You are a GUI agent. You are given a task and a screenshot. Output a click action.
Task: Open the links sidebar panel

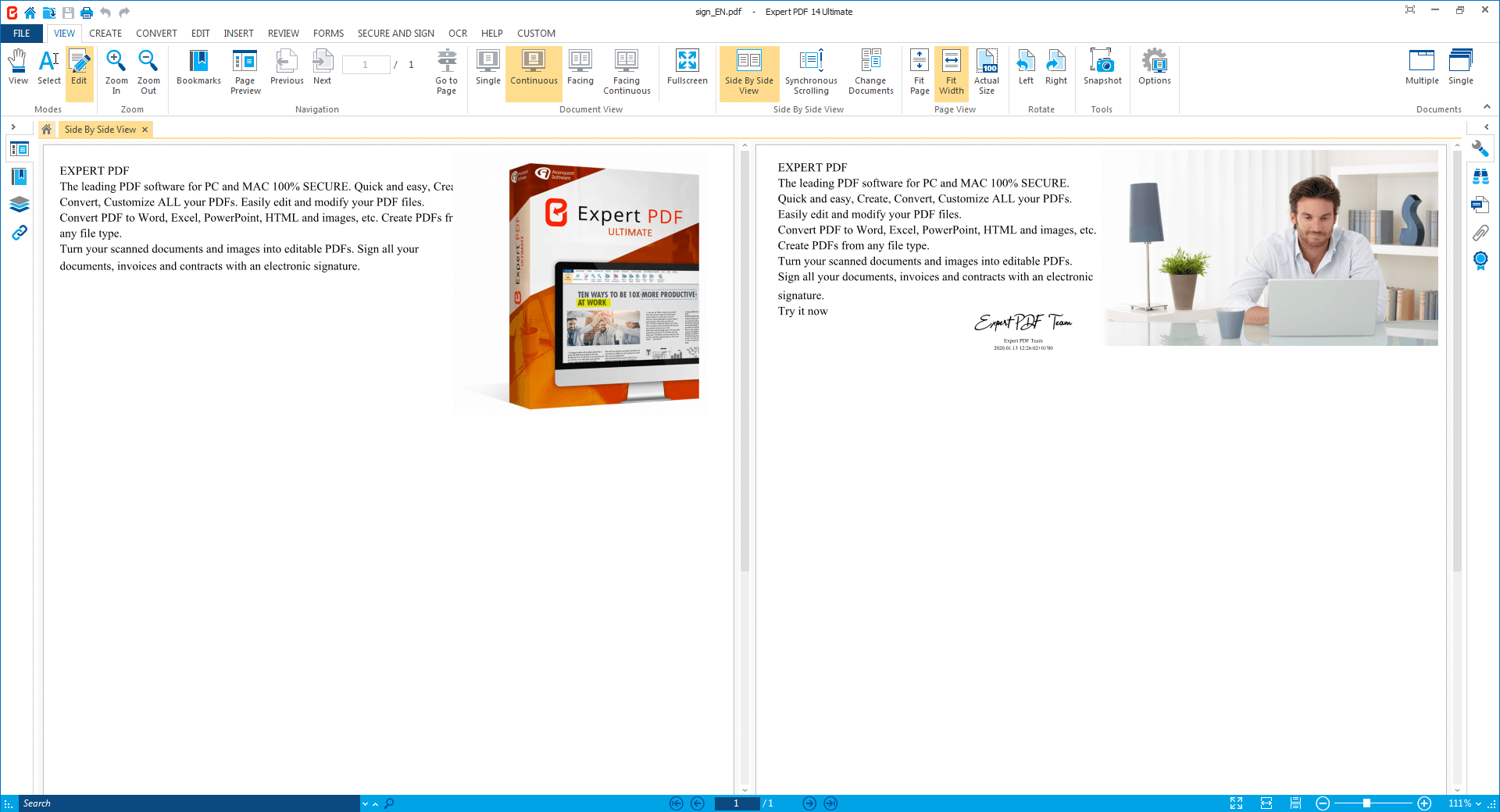pyautogui.click(x=20, y=233)
